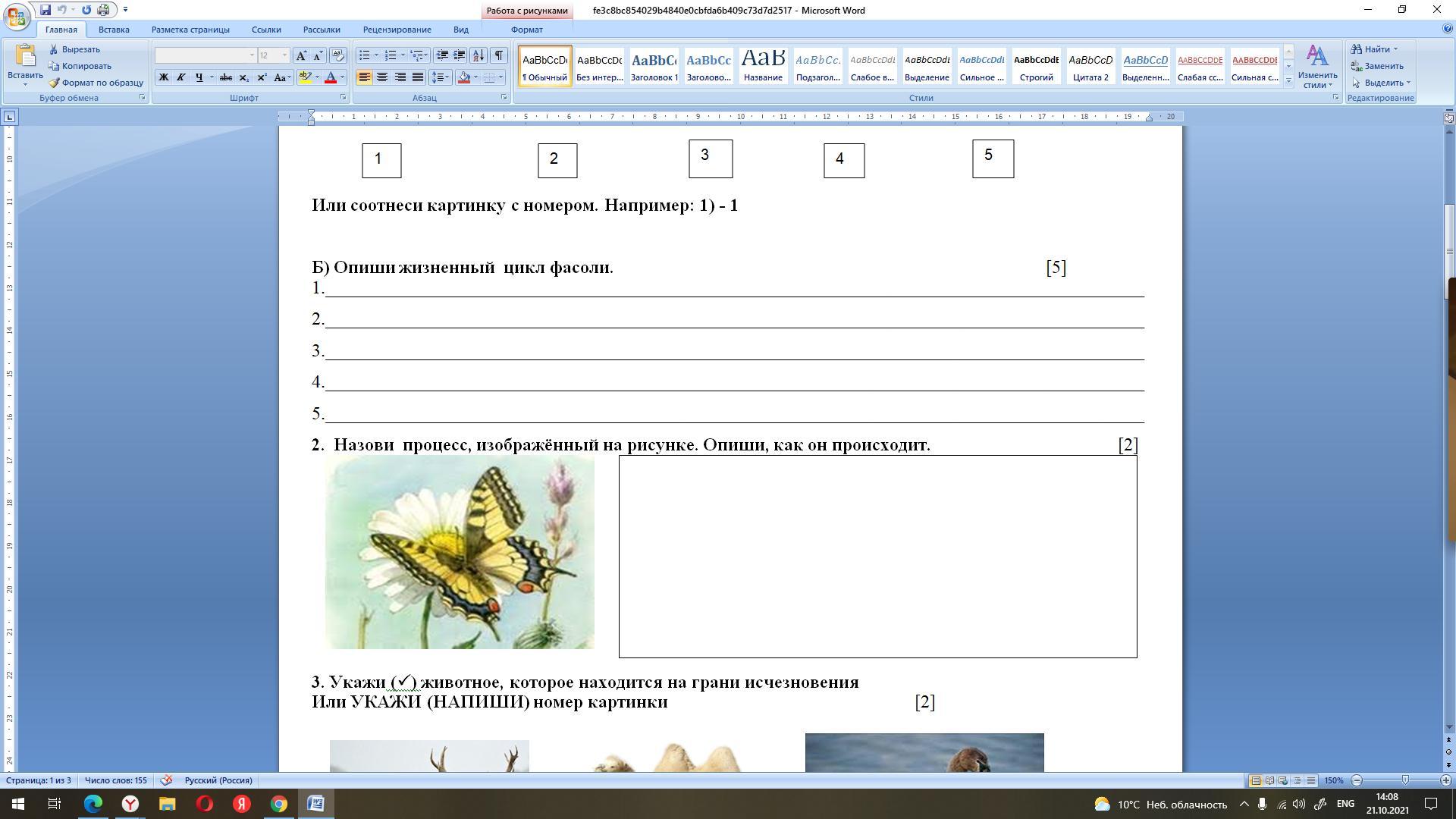This screenshot has width=1456, height=819.
Task: Toggle center text alignment
Action: tap(382, 77)
